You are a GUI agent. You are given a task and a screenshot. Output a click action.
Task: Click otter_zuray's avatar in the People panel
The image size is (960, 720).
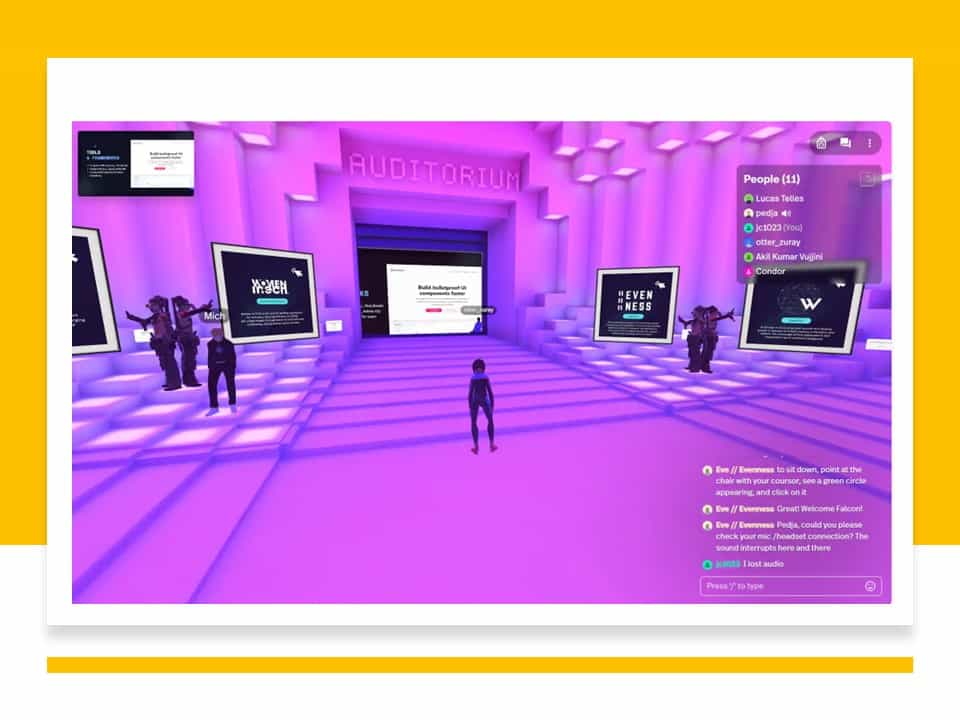[748, 242]
